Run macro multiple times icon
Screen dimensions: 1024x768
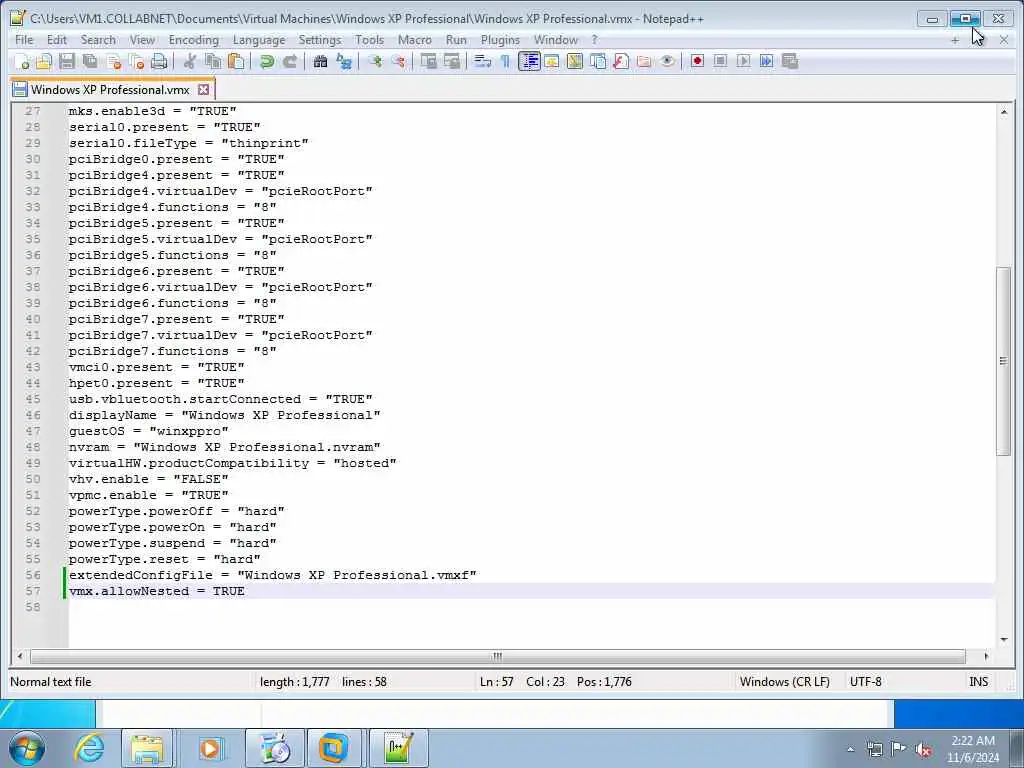pos(767,61)
